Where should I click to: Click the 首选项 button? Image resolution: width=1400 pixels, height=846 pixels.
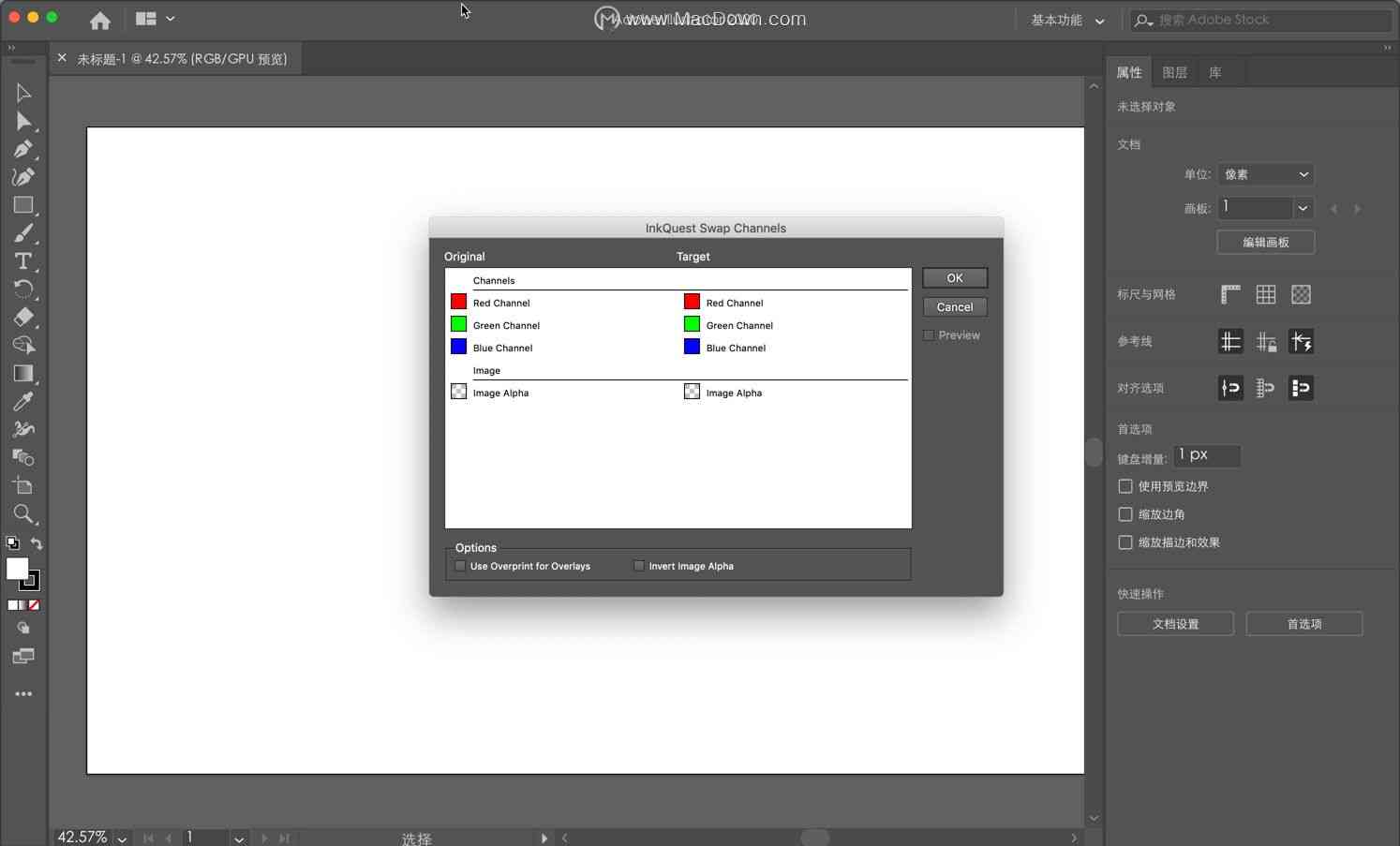(1304, 624)
